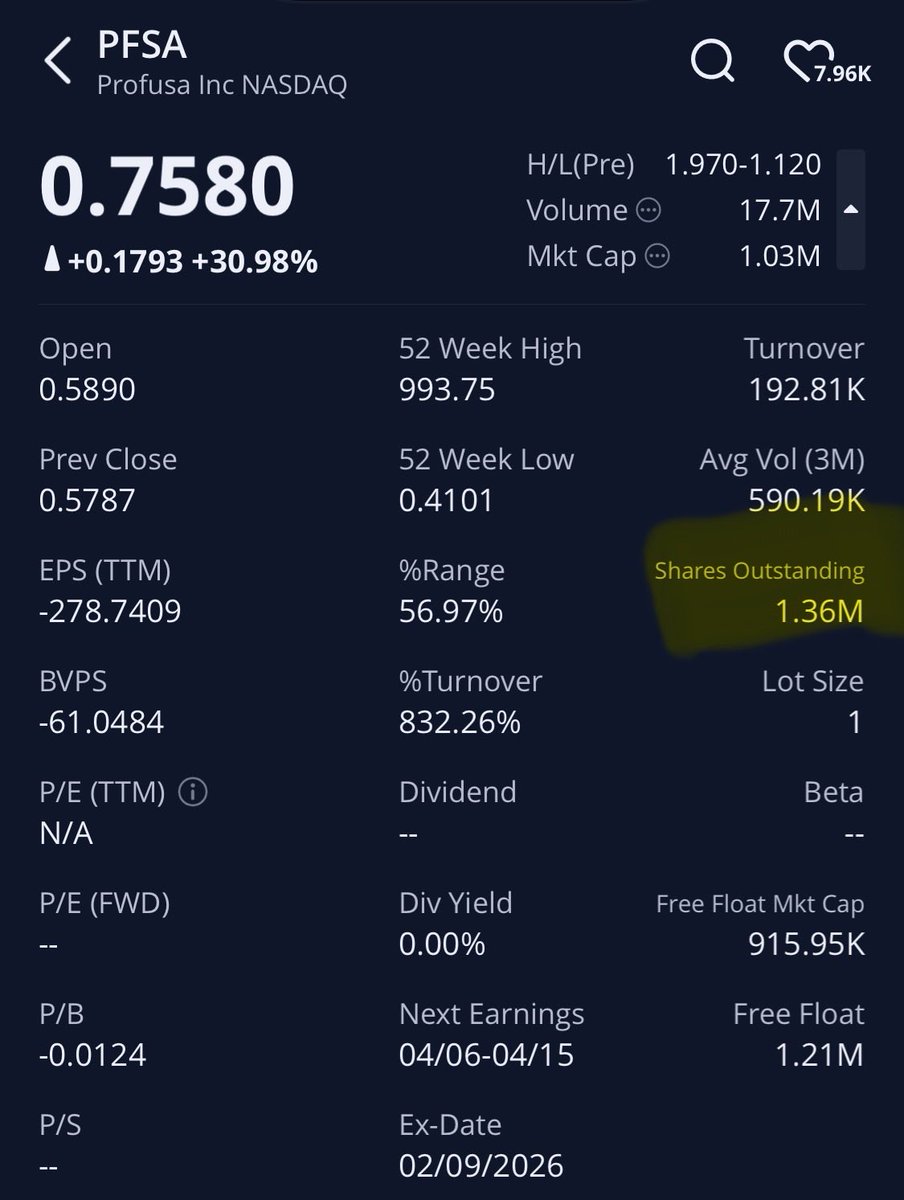Screen dimensions: 904x1200
Task: Tap the 52 Week Low value 0.4101
Action: pyautogui.click(x=446, y=500)
